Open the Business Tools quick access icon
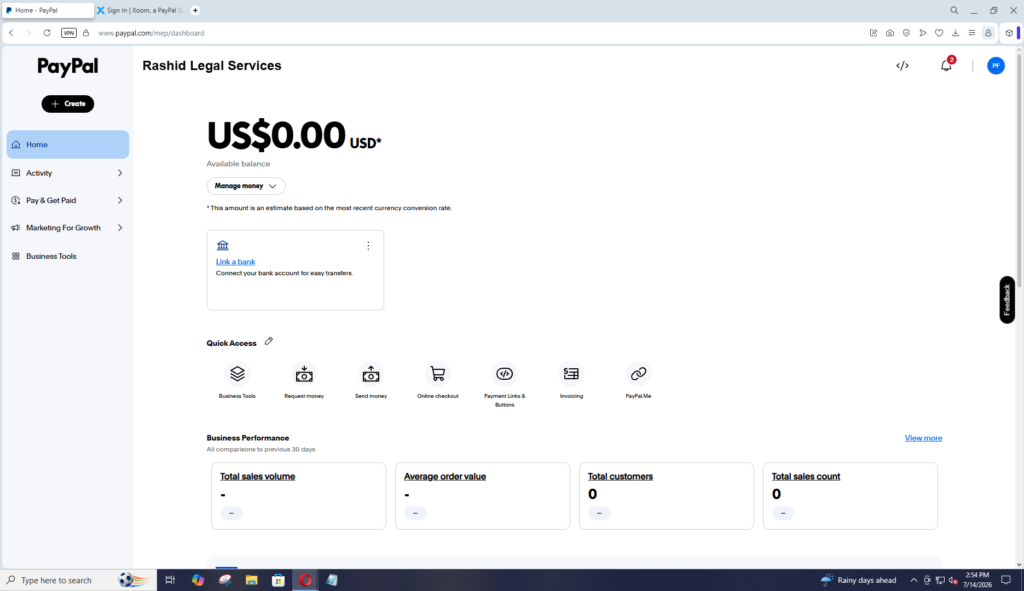Screen dimensions: 1024x591 click(237, 374)
